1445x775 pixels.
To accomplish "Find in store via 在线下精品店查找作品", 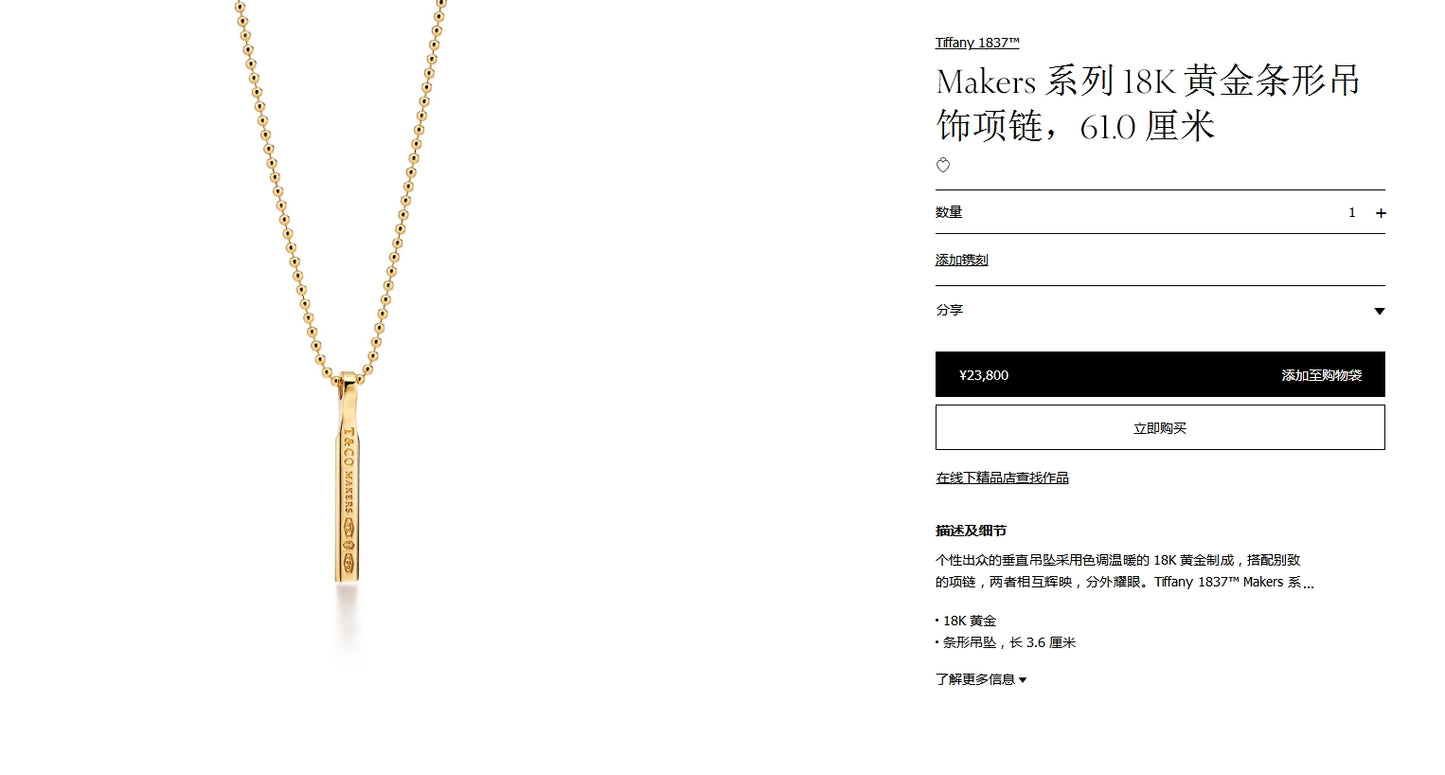I will pos(1002,478).
